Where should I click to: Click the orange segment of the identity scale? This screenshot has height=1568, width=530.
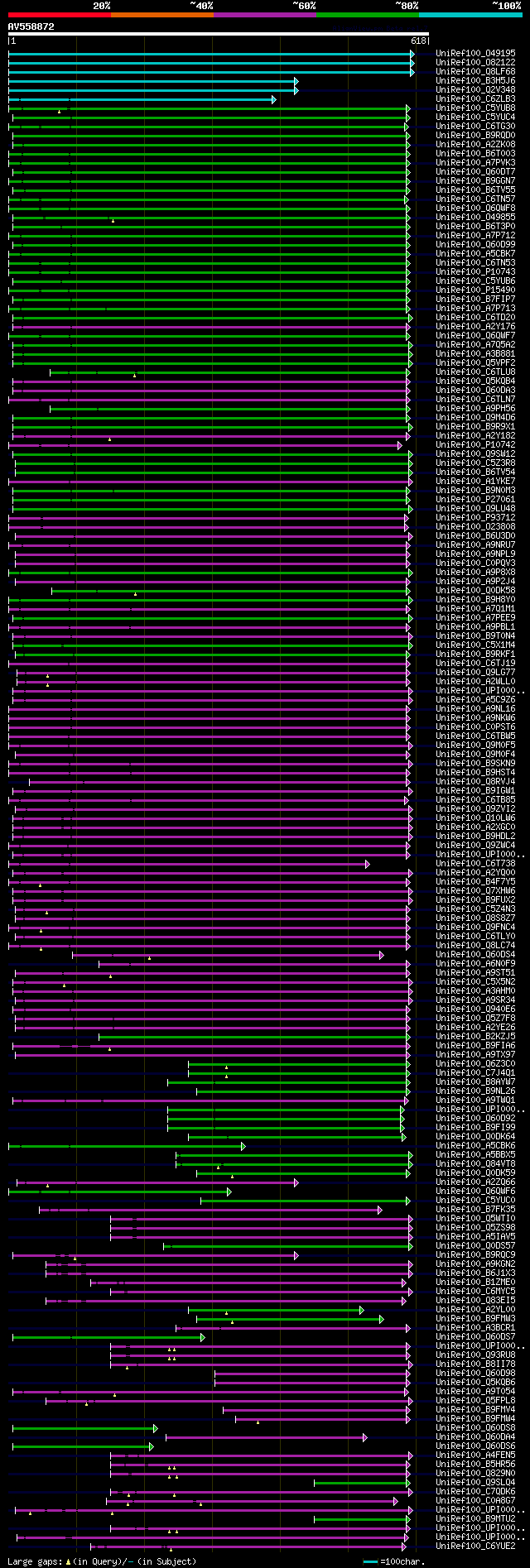(162, 15)
